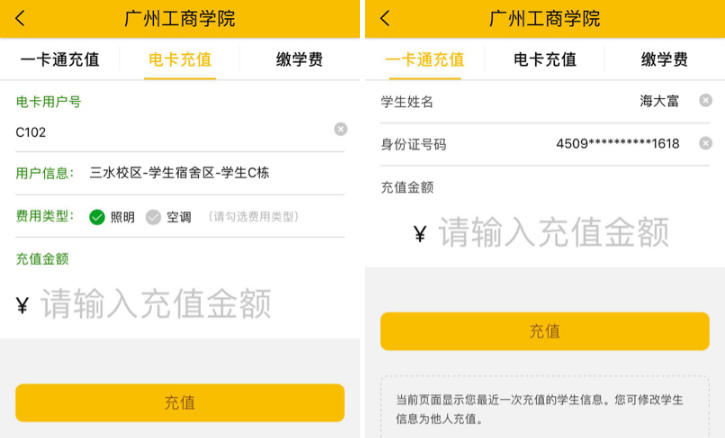The image size is (725, 438).
Task: Tap back arrow on right screen
Action: (x=386, y=18)
